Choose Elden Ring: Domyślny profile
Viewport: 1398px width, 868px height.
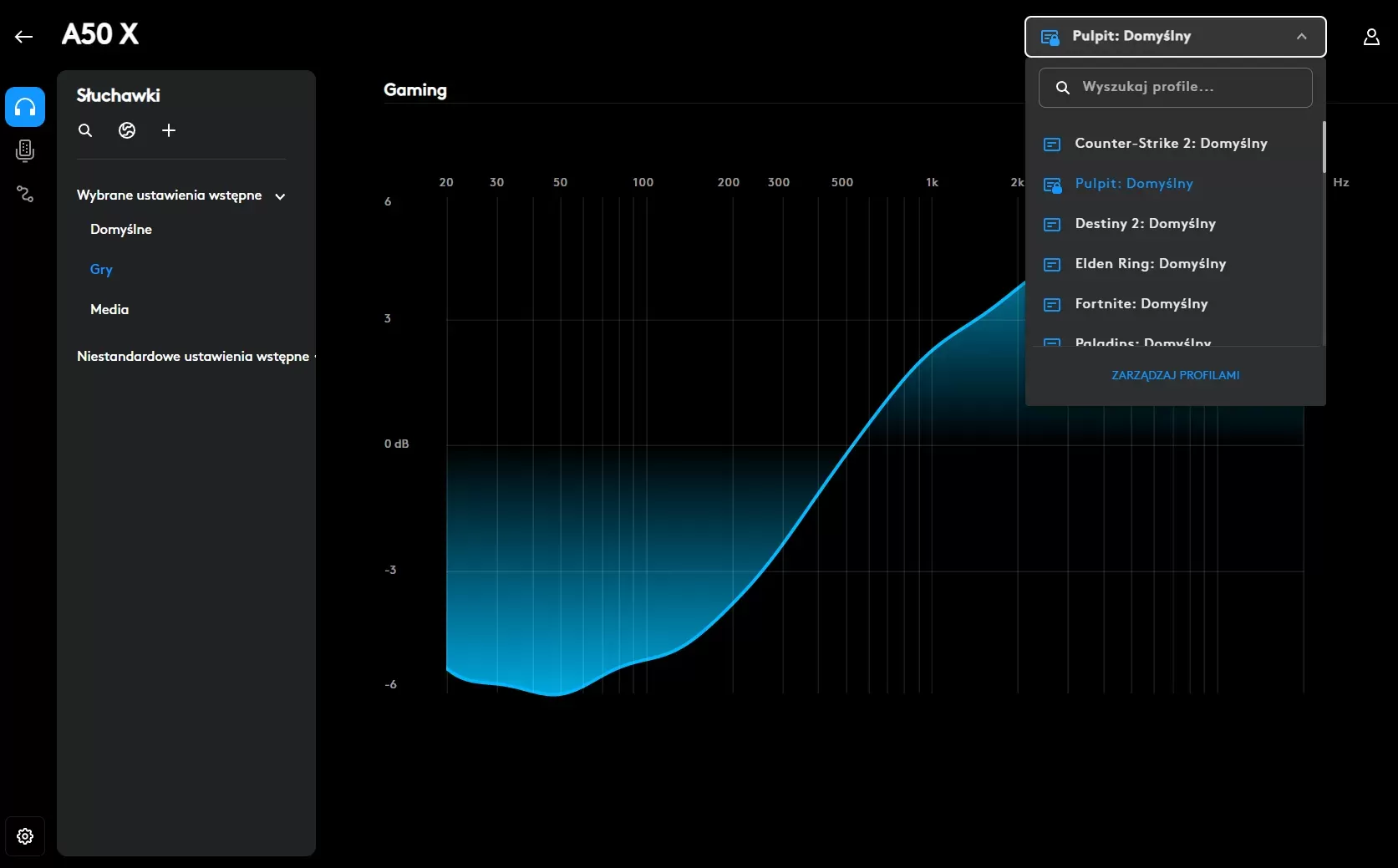(x=1150, y=264)
